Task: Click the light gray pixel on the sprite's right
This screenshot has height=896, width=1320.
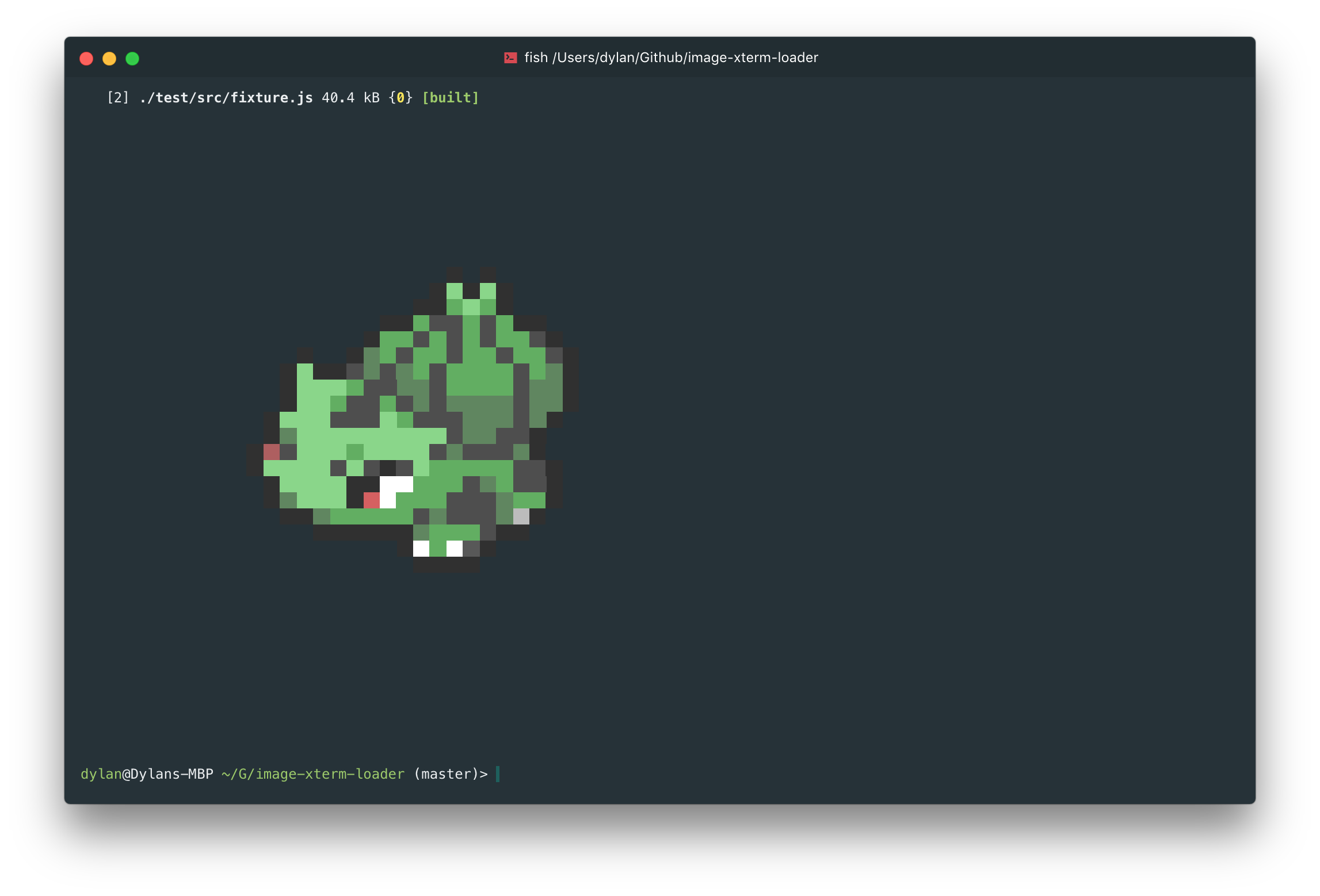Action: click(521, 516)
